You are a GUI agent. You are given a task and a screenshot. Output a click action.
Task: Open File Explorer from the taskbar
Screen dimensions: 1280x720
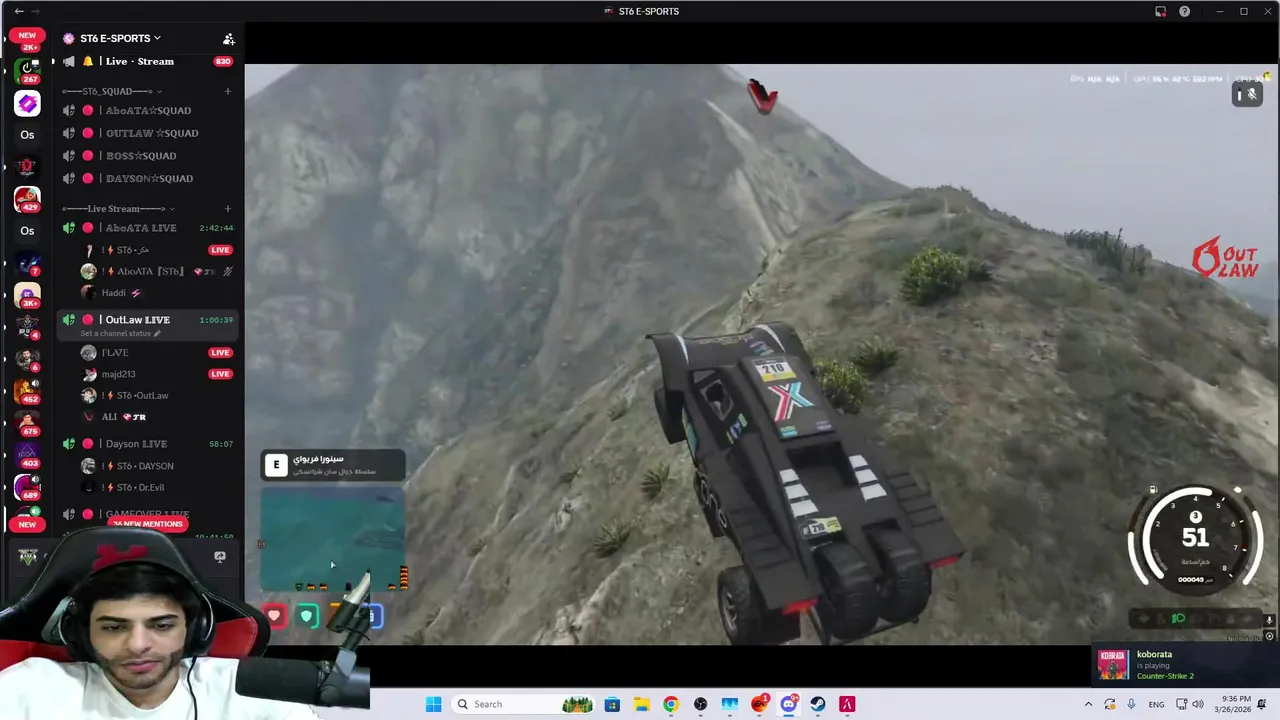coord(641,704)
